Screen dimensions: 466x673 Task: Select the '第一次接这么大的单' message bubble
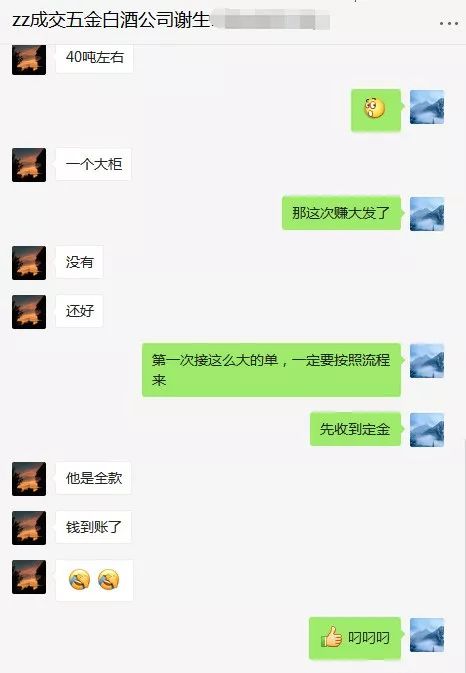(x=272, y=370)
